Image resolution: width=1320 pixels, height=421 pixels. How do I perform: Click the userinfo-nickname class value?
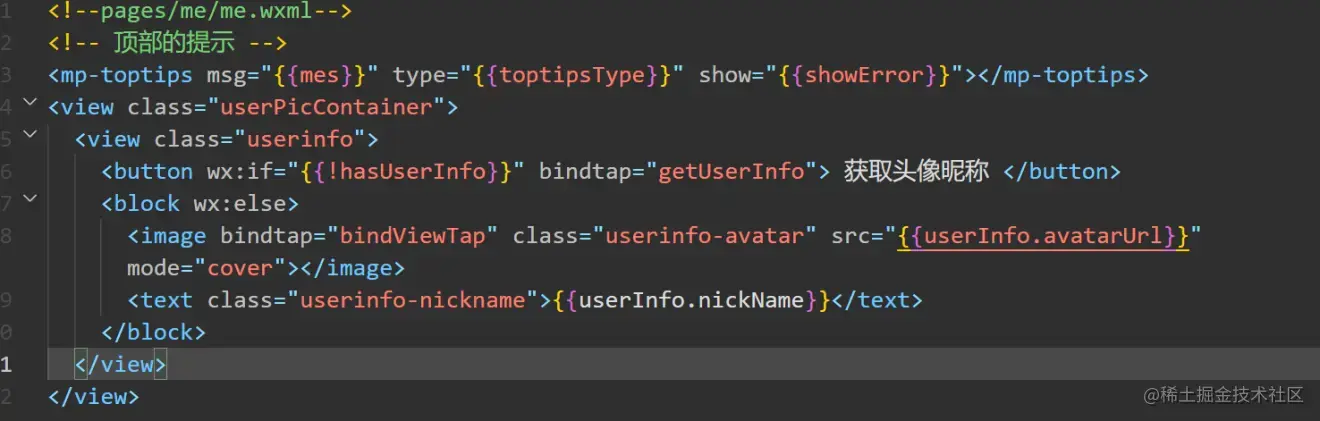tap(413, 300)
